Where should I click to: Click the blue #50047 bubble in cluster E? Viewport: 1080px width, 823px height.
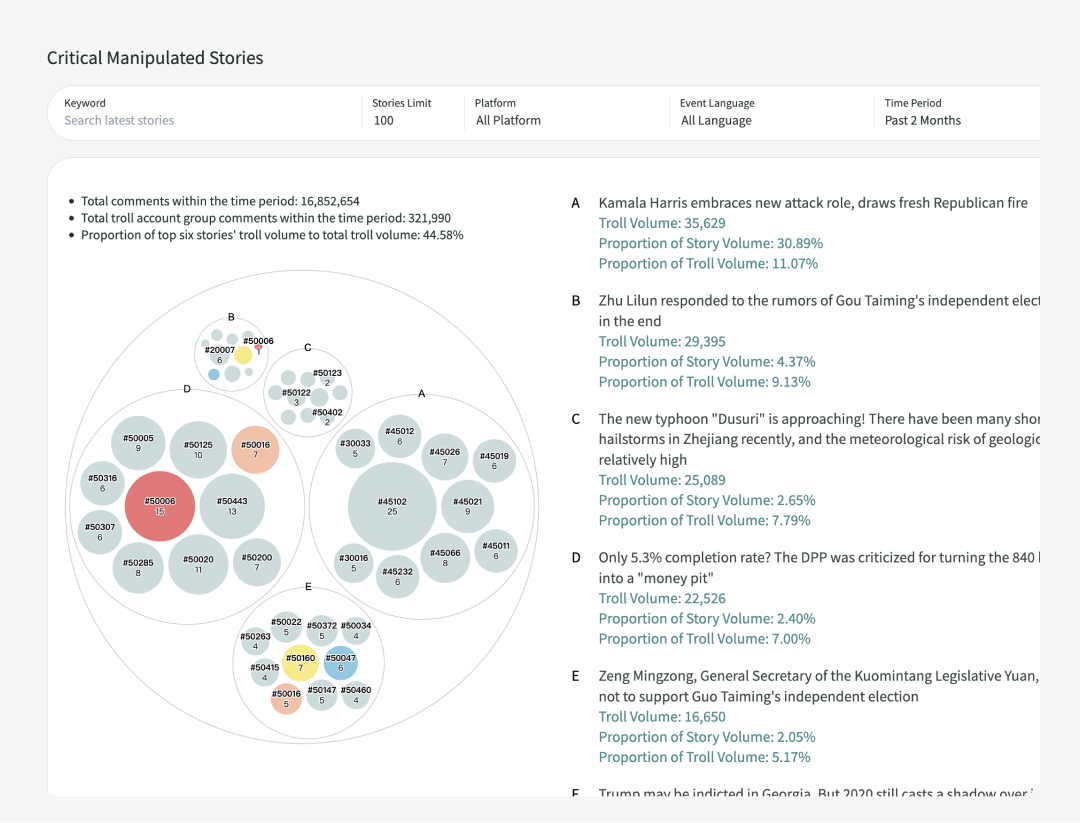(x=340, y=663)
